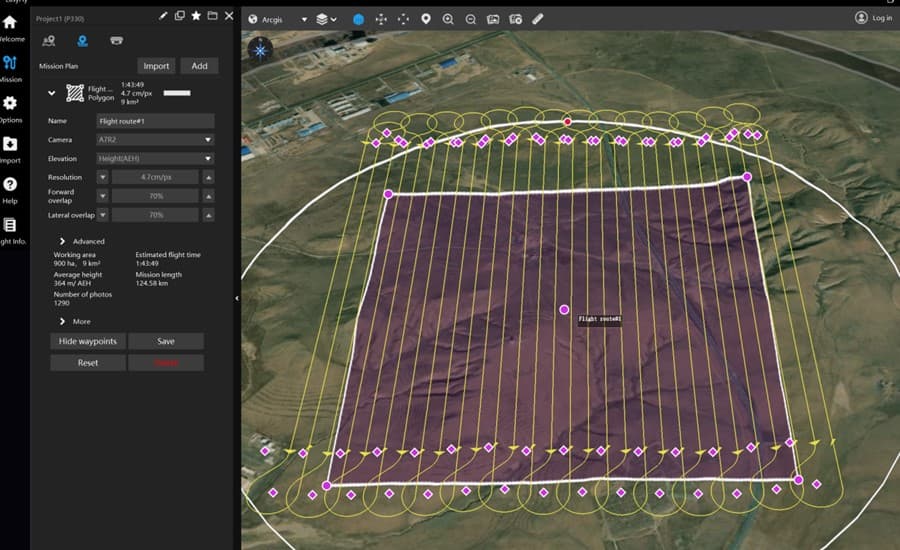This screenshot has width=900, height=550.
Task: Click the Flight route#1 name field
Action: pos(155,121)
